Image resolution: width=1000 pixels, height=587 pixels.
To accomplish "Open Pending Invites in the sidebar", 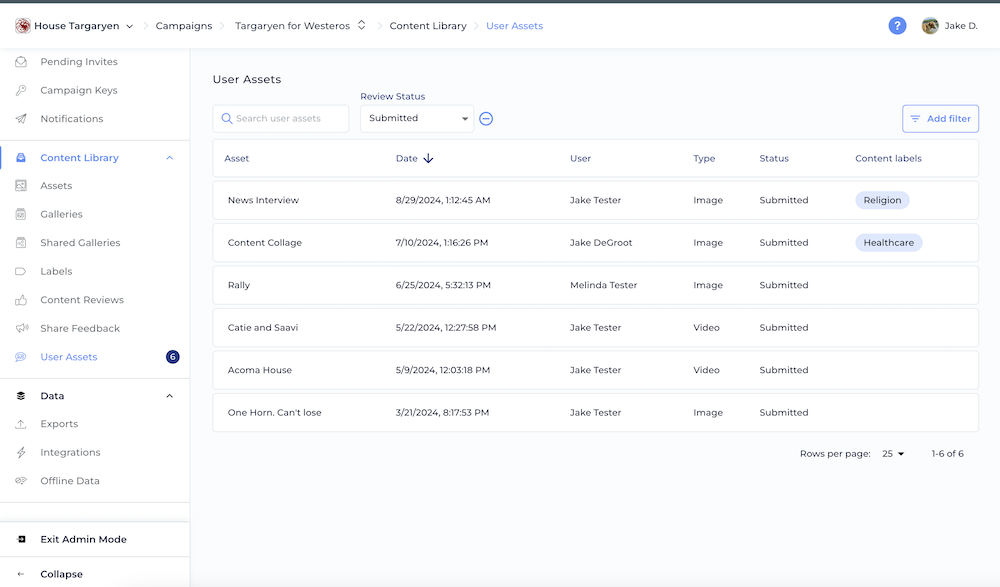I will point(79,62).
